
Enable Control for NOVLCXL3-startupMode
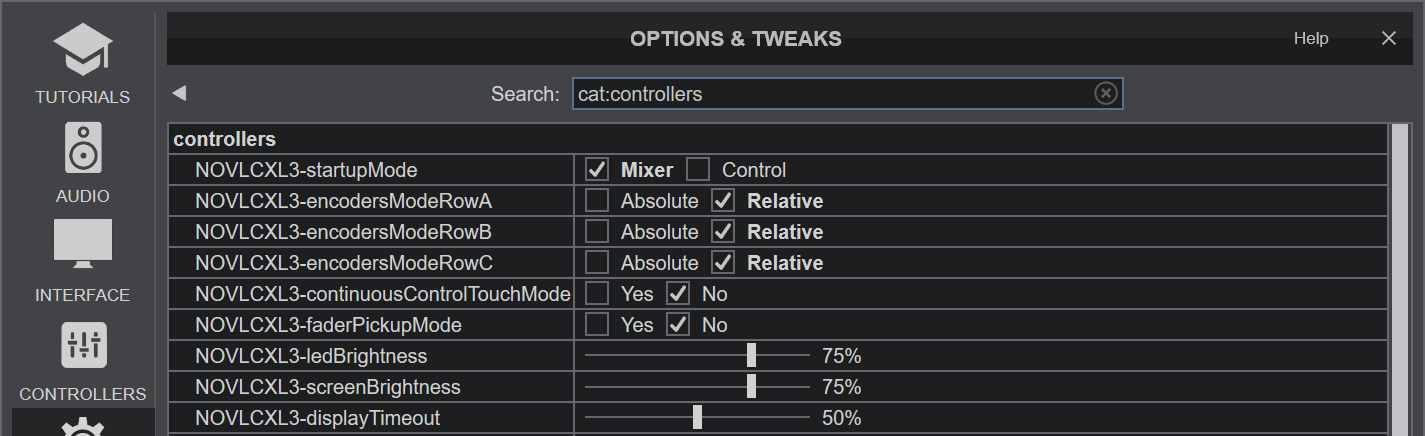tap(698, 170)
